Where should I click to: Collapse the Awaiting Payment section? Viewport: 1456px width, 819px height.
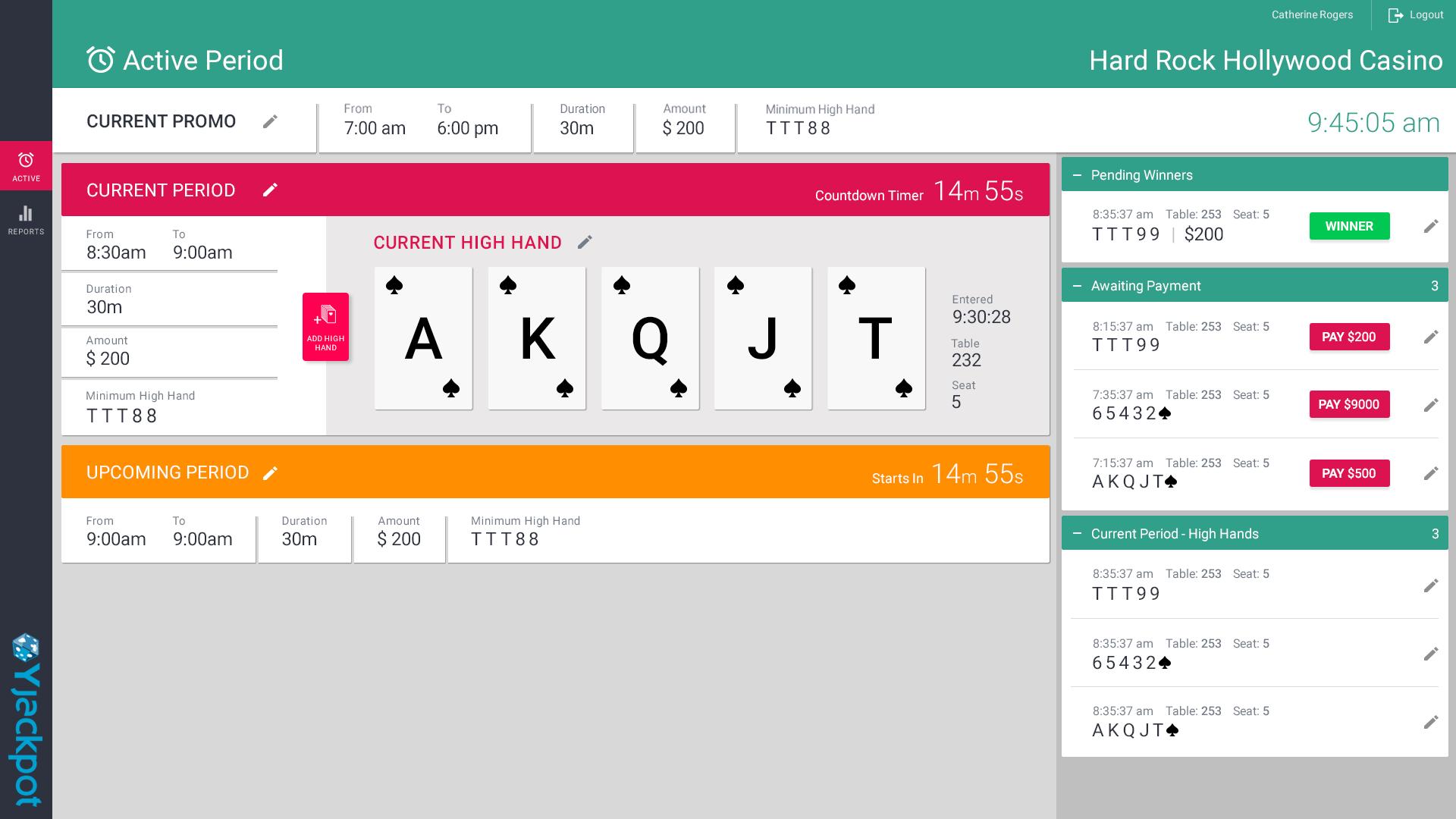point(1077,286)
